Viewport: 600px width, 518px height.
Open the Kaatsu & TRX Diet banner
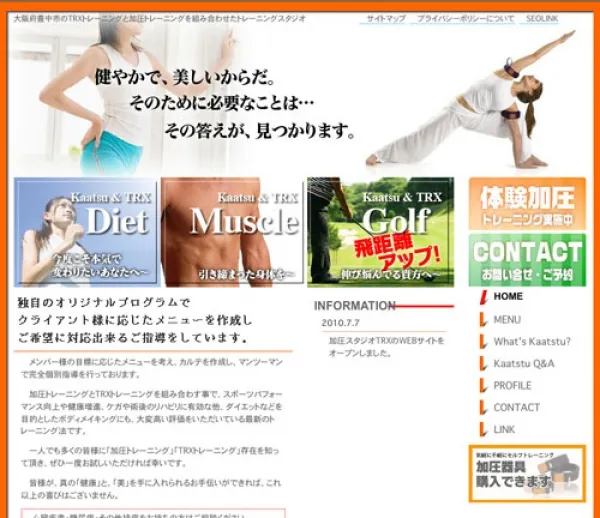(x=86, y=232)
